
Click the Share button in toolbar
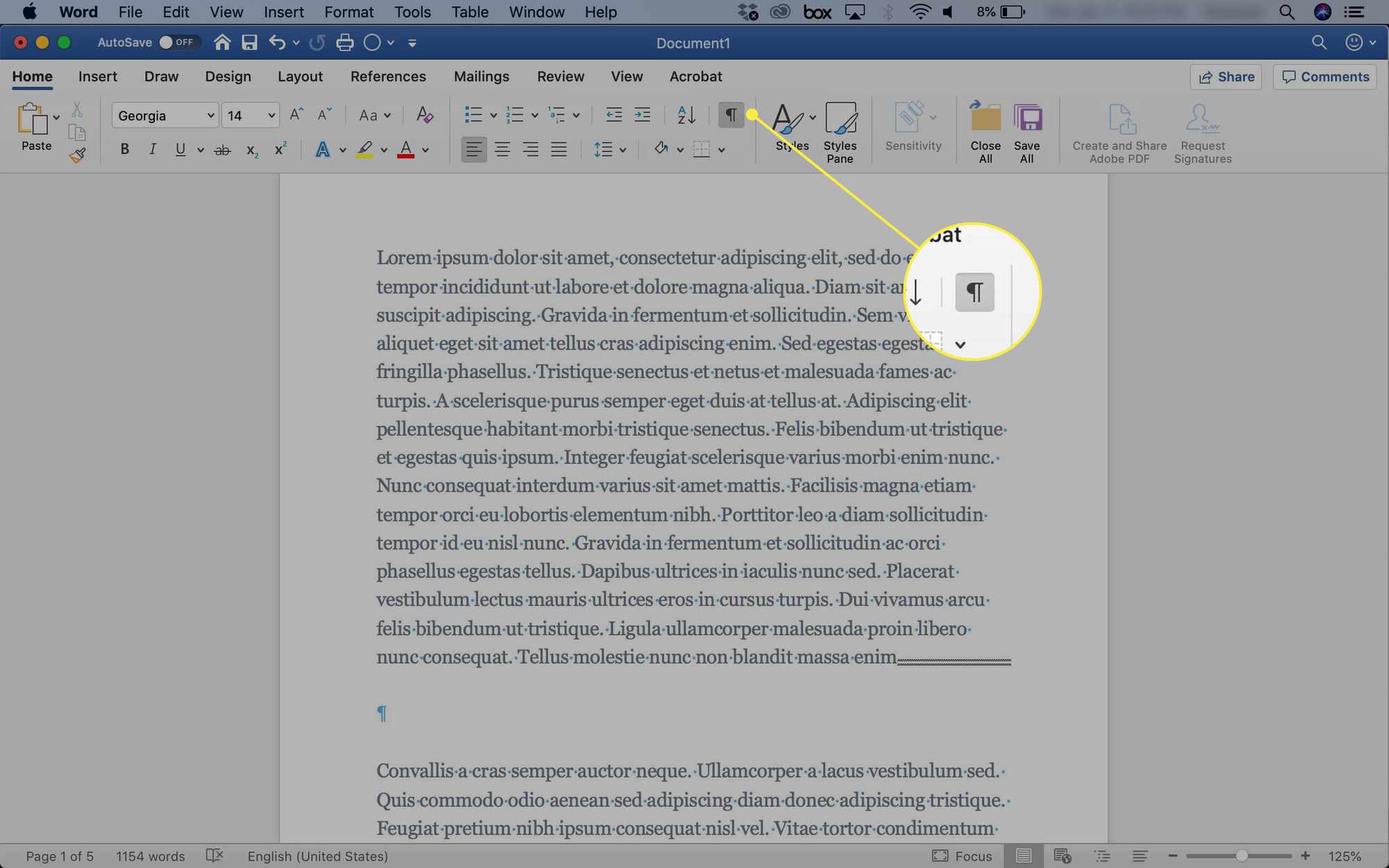click(x=1227, y=76)
